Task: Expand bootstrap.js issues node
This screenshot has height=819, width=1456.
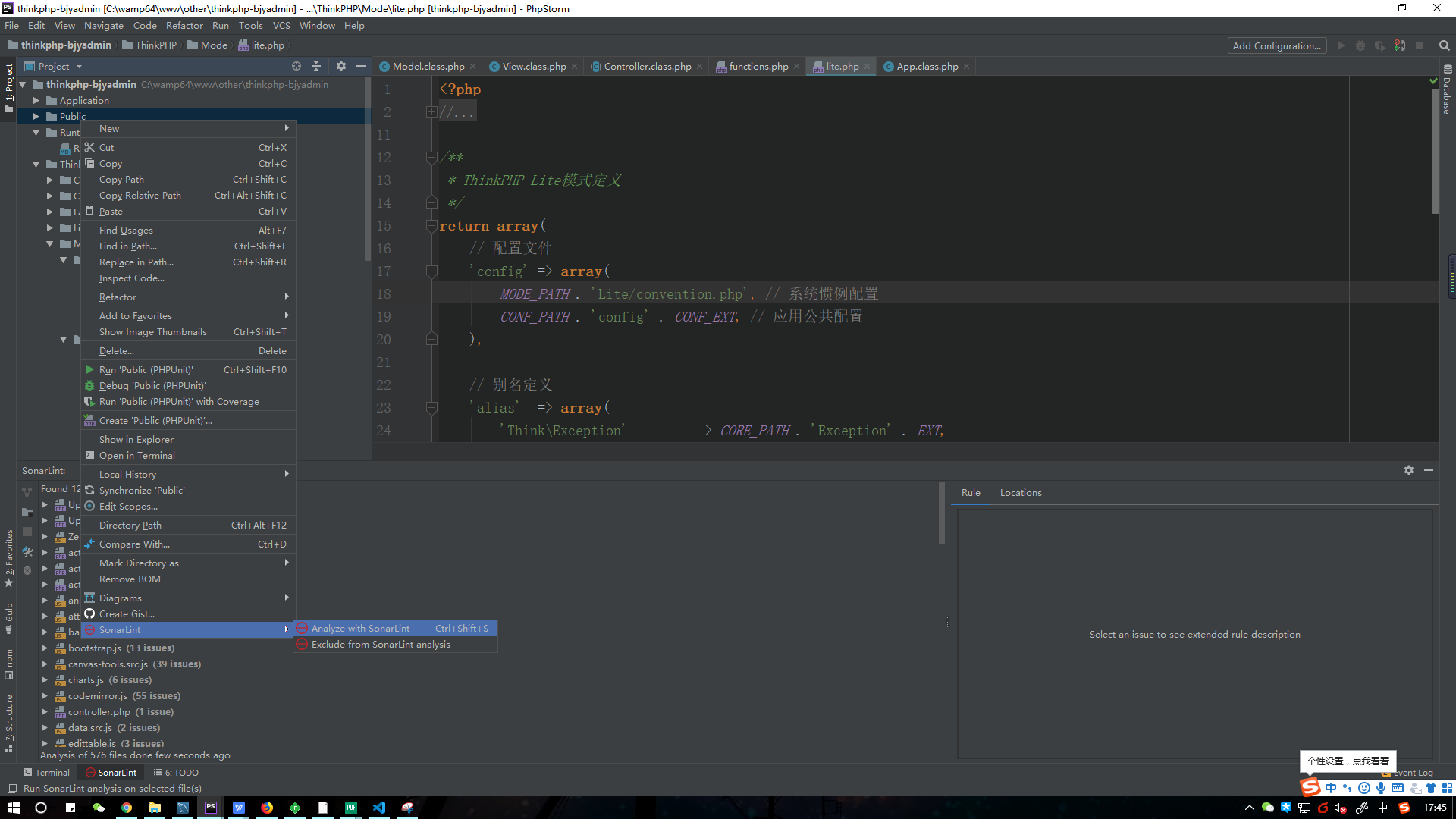Action: point(44,648)
